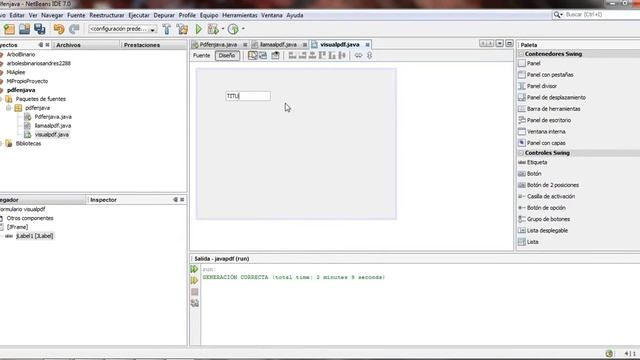Click the red stop icon in output
640x360 pixels.
194,292
